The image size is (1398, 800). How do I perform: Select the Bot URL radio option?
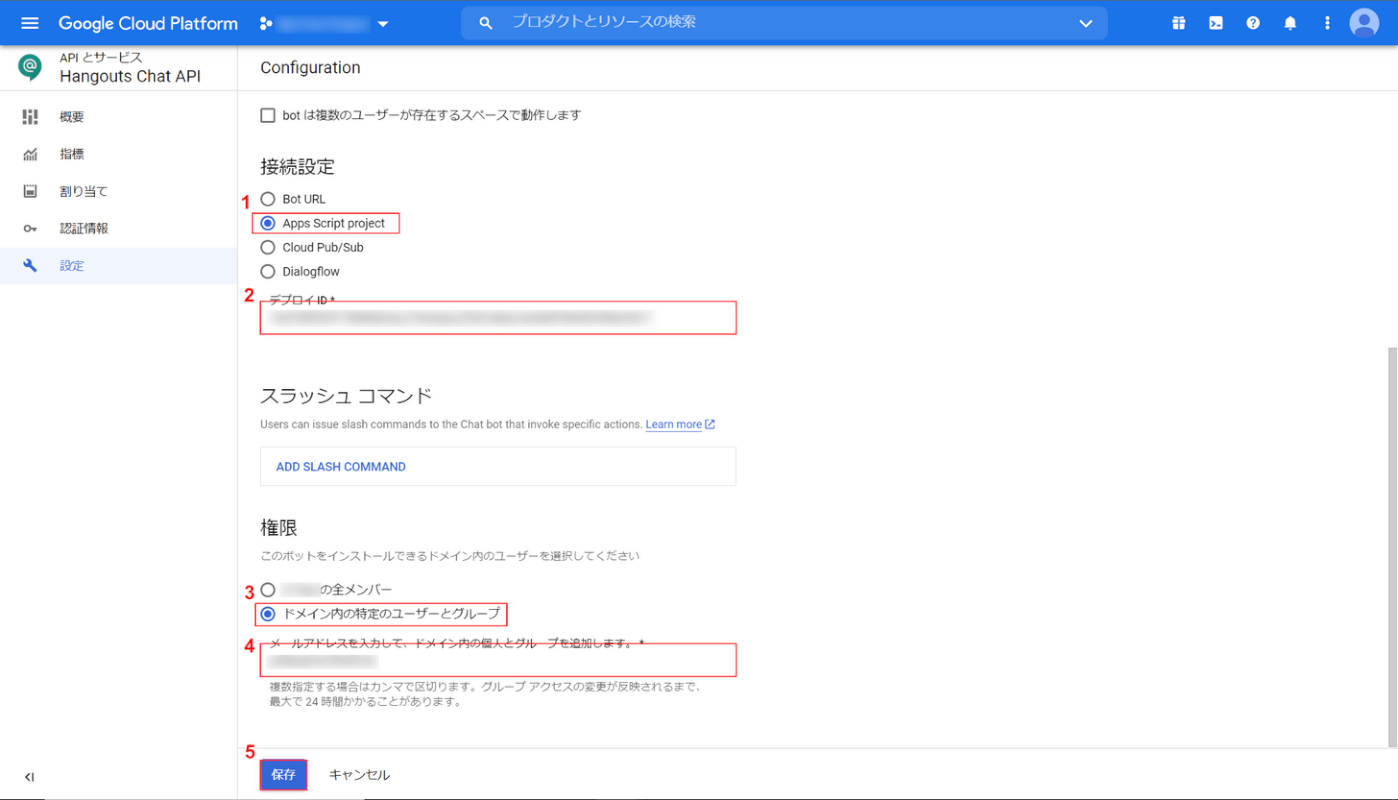(267, 199)
